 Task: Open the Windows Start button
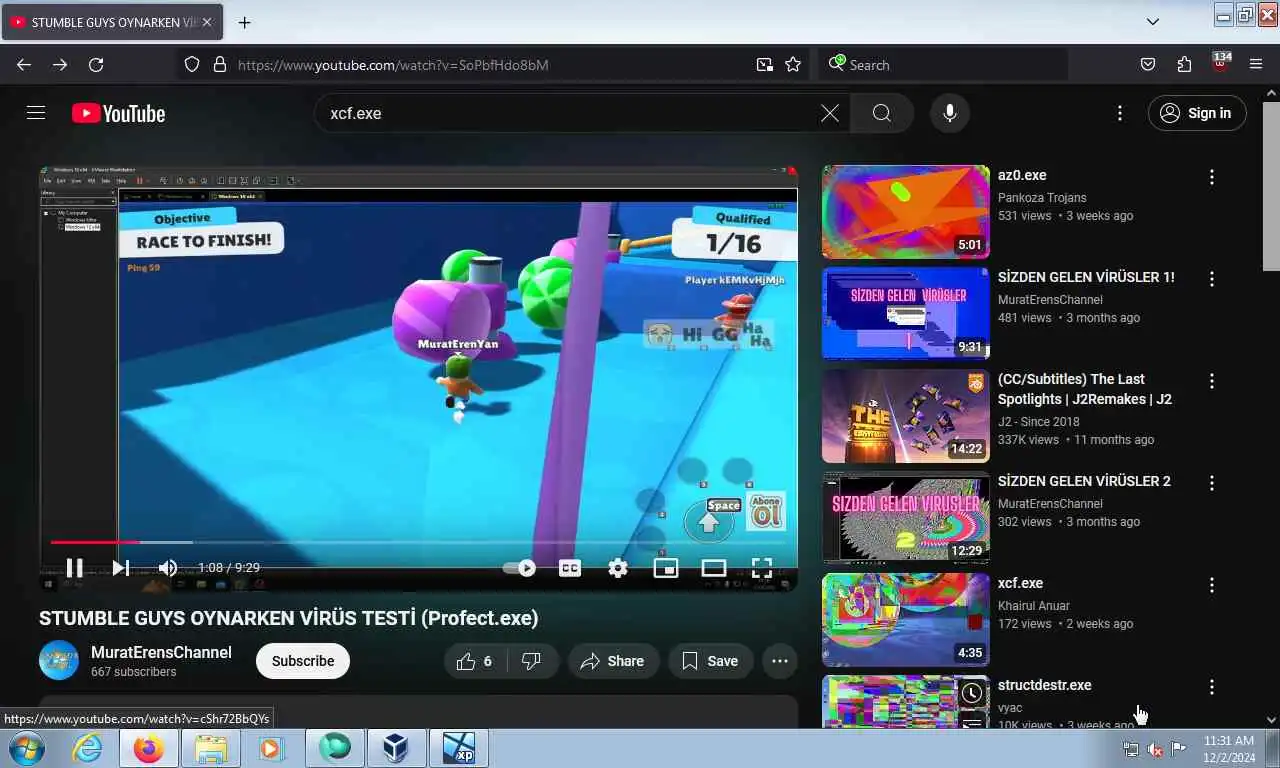coord(25,748)
